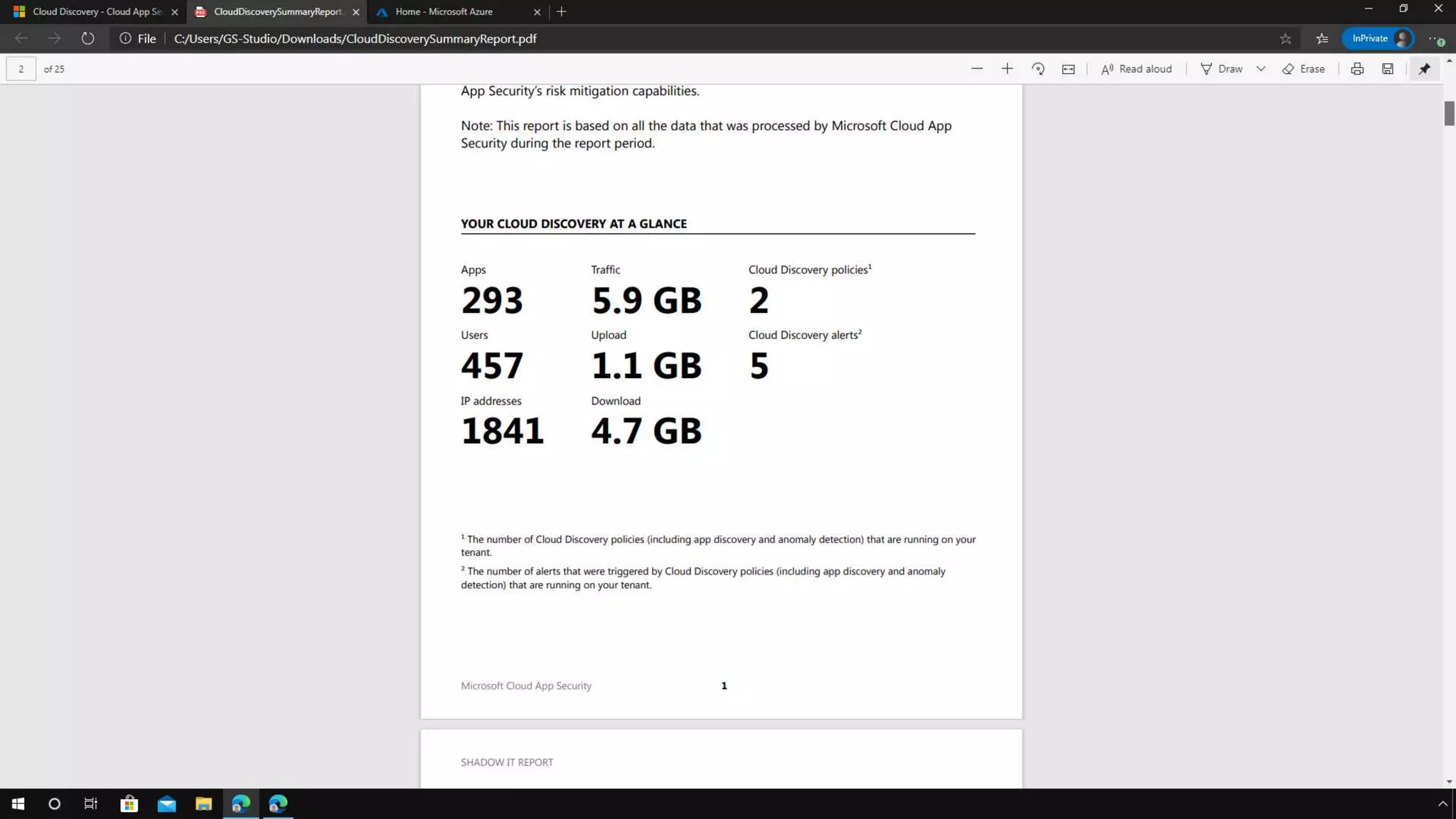Start Read aloud
This screenshot has width=1456, height=819.
click(1136, 69)
